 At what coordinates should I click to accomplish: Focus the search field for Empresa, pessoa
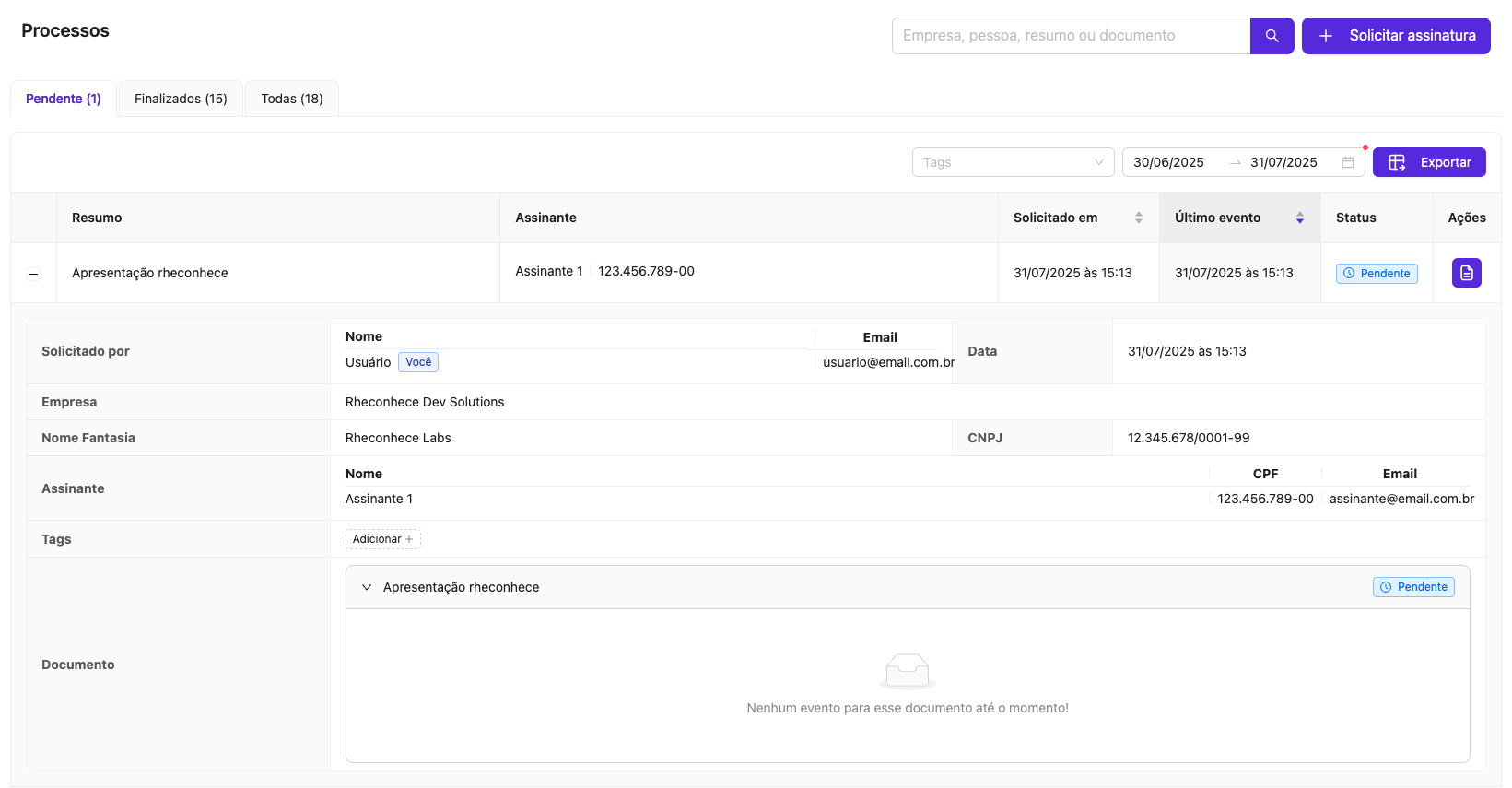1071,36
